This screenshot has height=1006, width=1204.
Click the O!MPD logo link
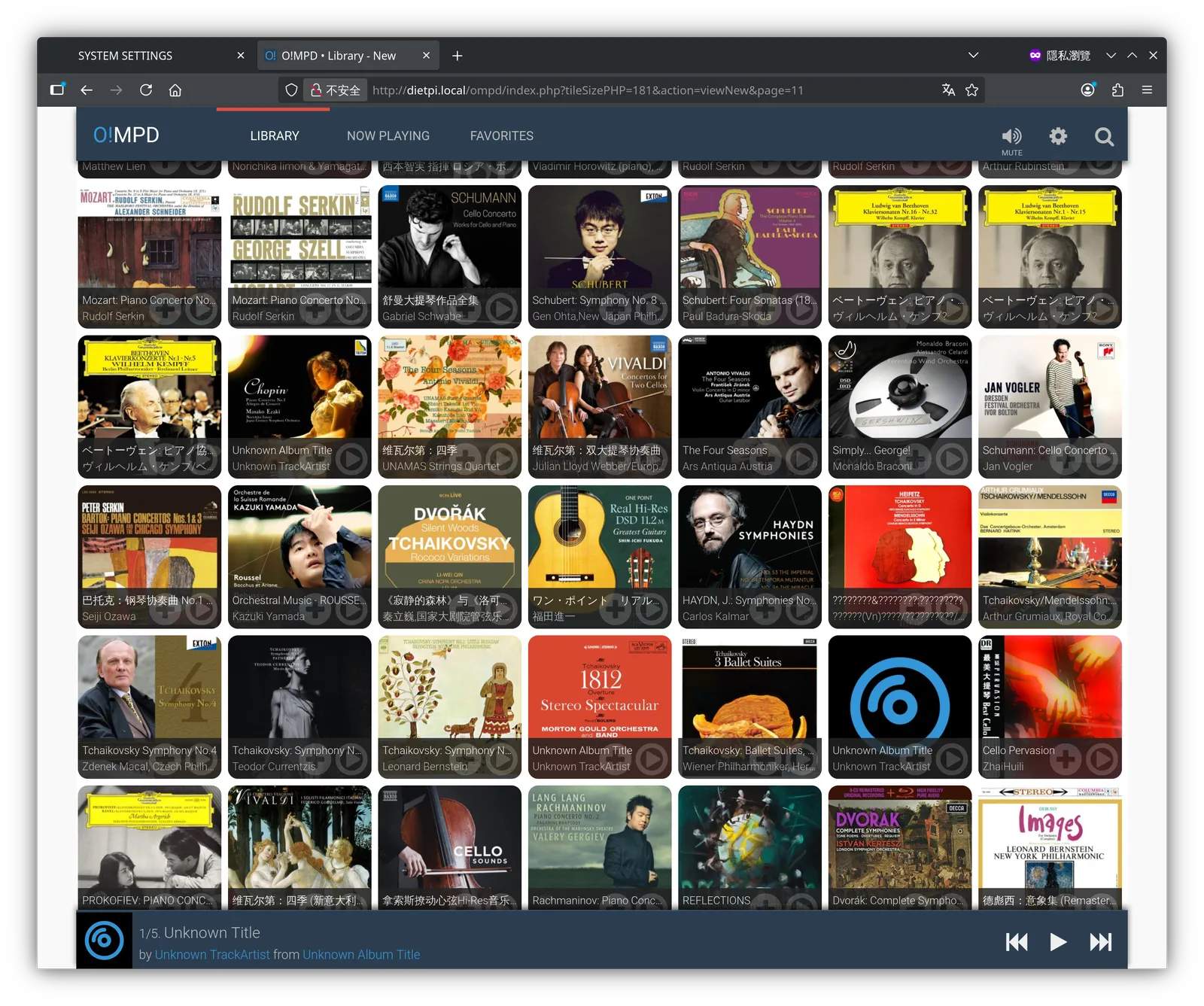coord(126,135)
